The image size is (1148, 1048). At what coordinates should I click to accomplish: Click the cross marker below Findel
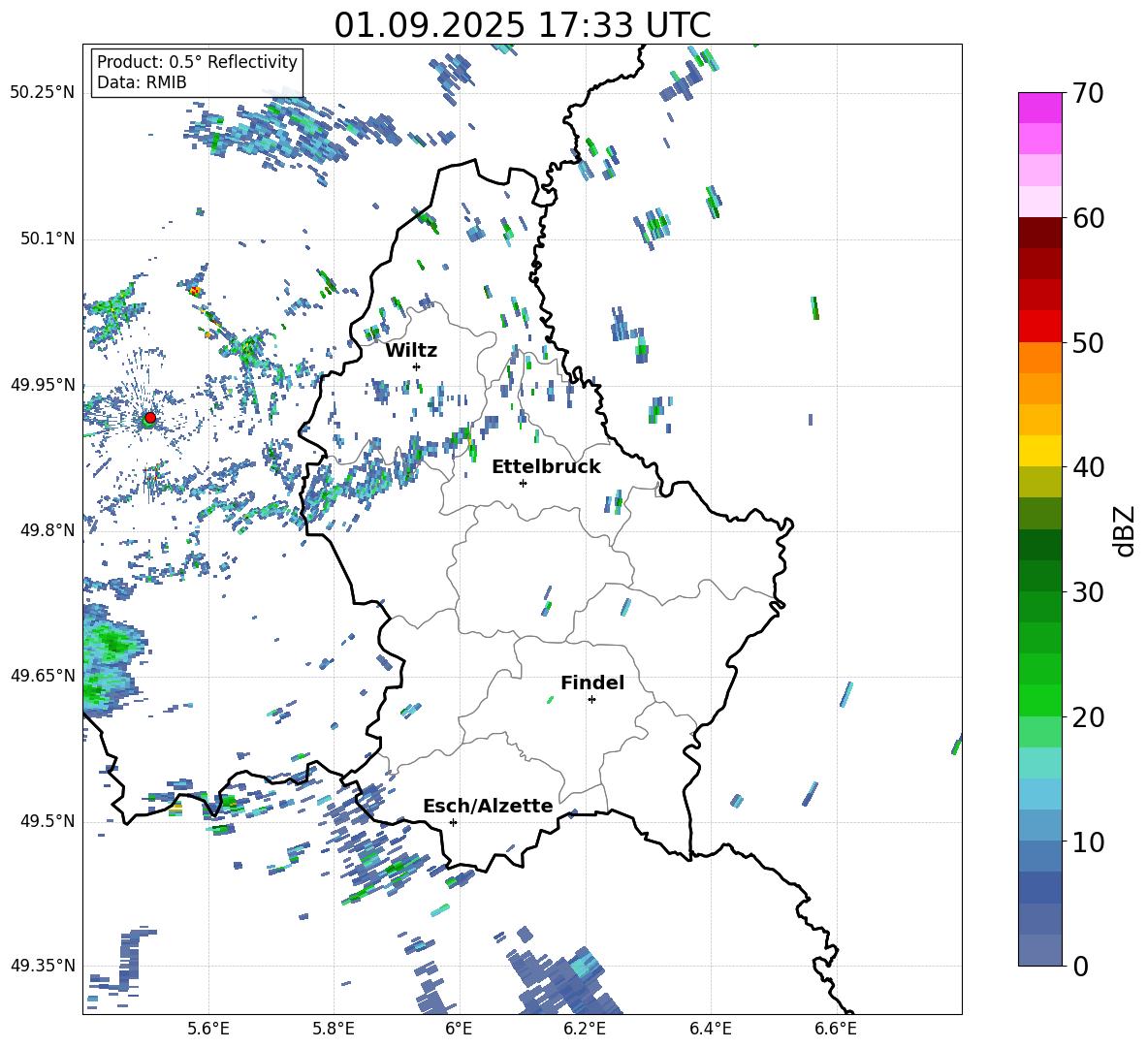(591, 700)
